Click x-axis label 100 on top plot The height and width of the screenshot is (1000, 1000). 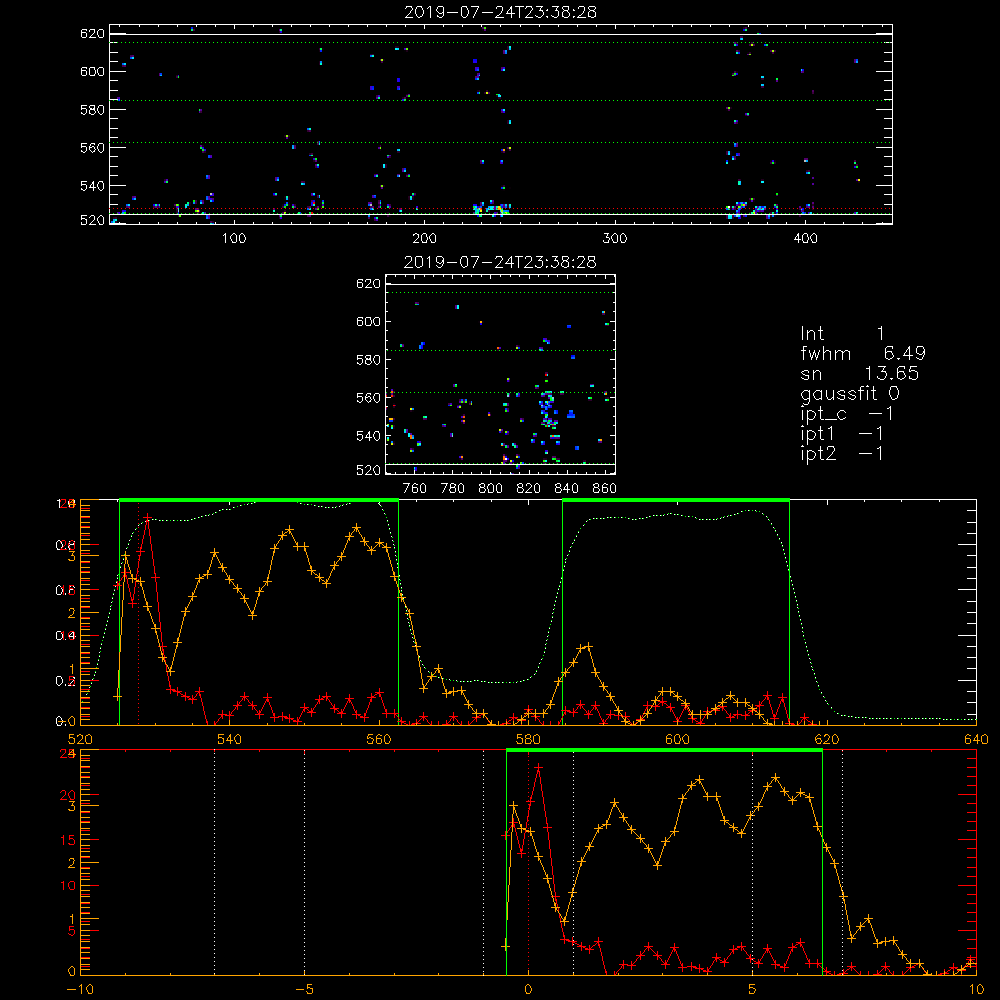point(233,239)
